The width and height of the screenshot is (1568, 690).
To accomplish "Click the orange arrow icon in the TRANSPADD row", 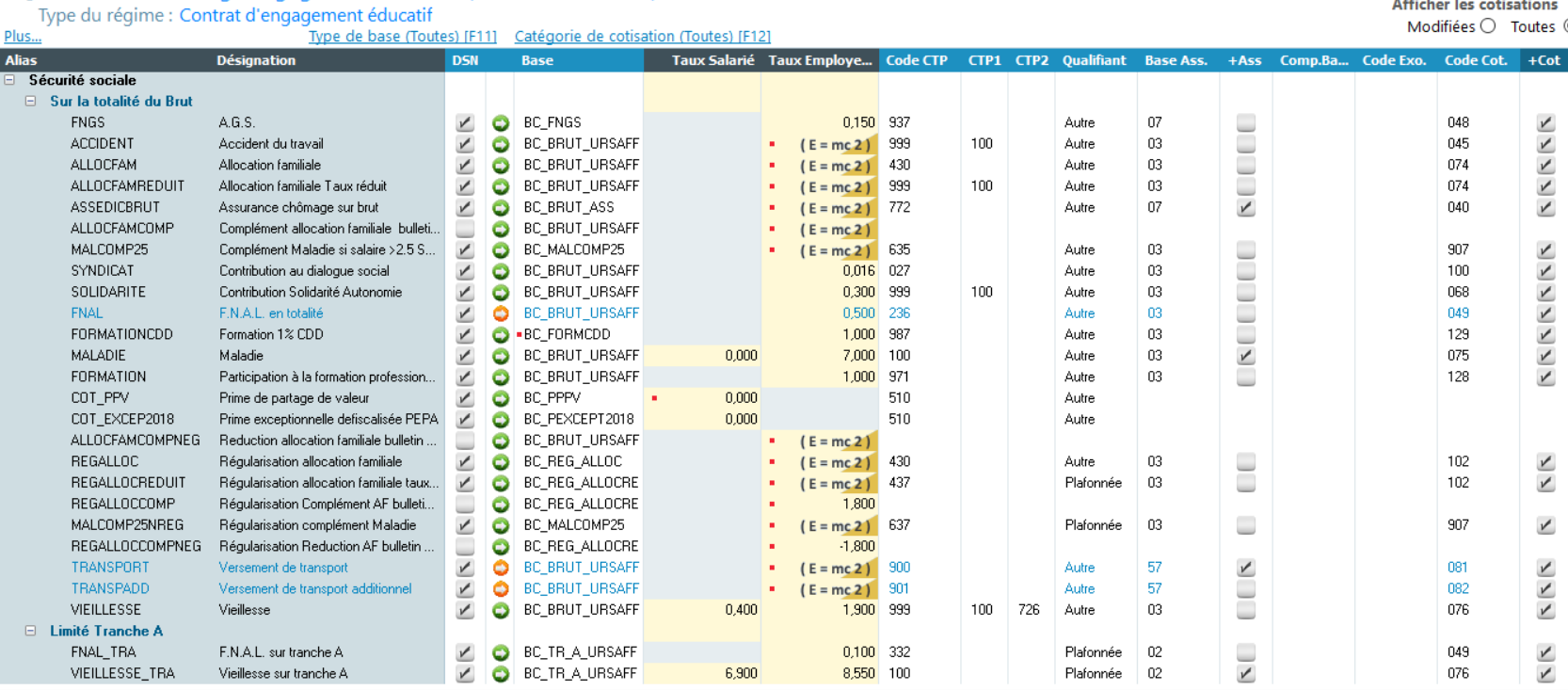I will (x=501, y=588).
